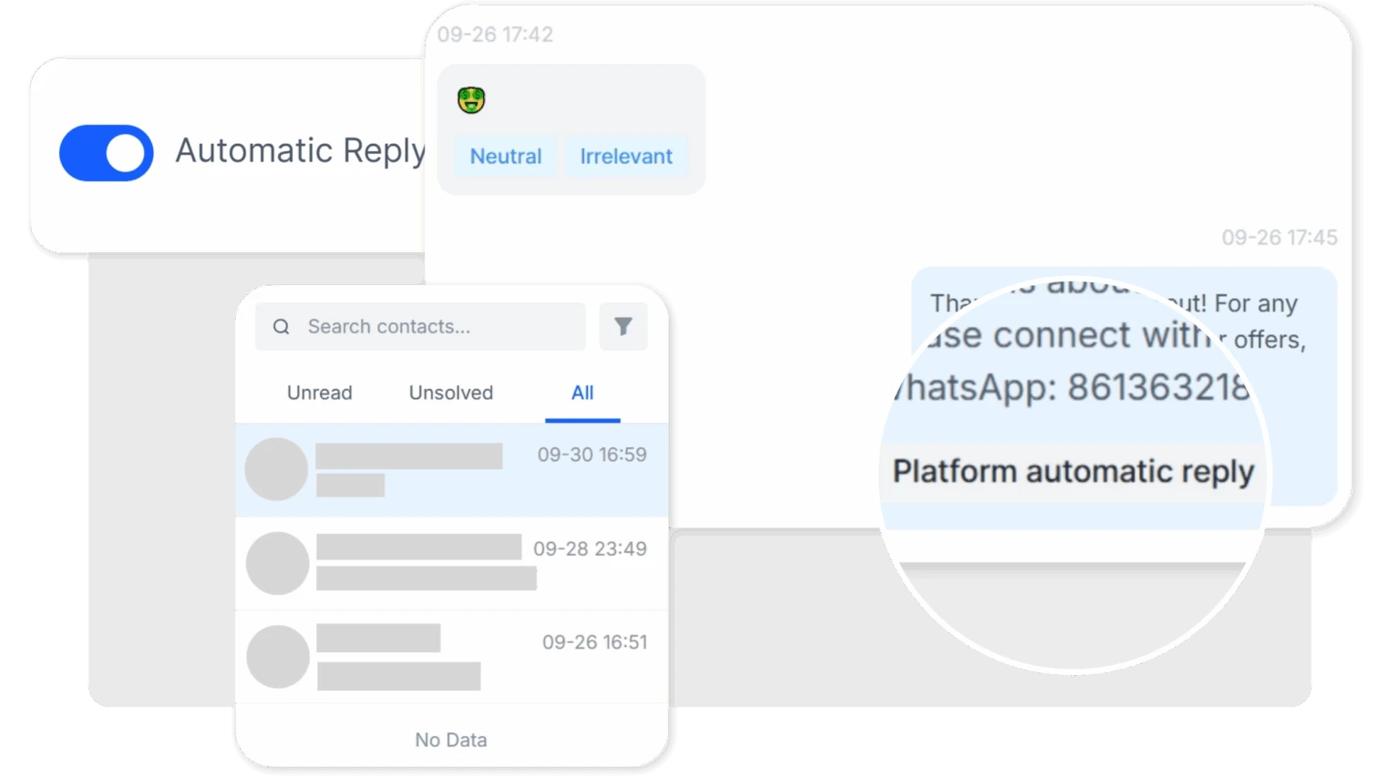Select the money-face emoji in message
Screen dimensions: 1400x777
pos(471,100)
